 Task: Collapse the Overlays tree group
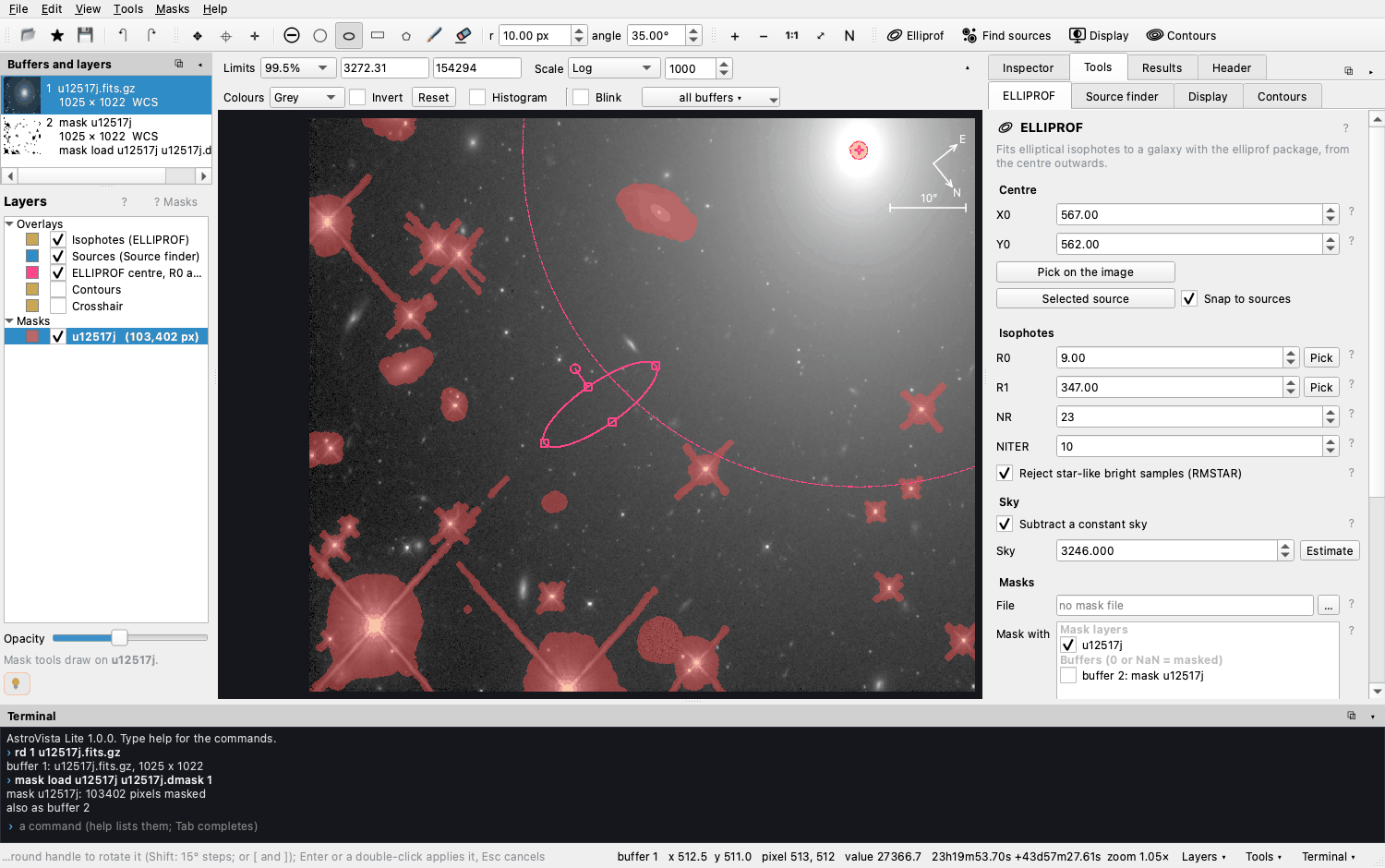(x=9, y=223)
